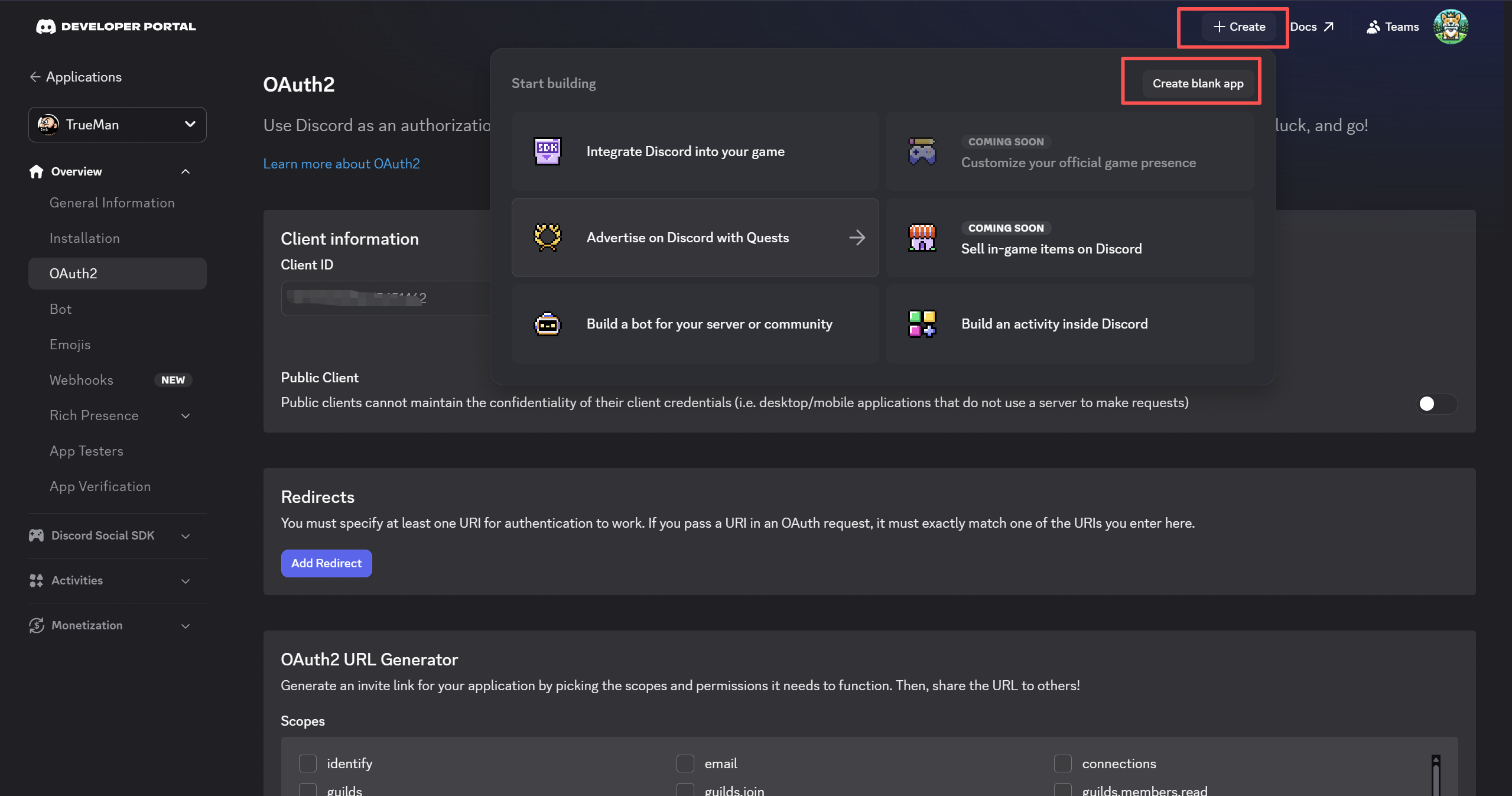
Task: Click the user avatar in top right
Action: coord(1450,27)
